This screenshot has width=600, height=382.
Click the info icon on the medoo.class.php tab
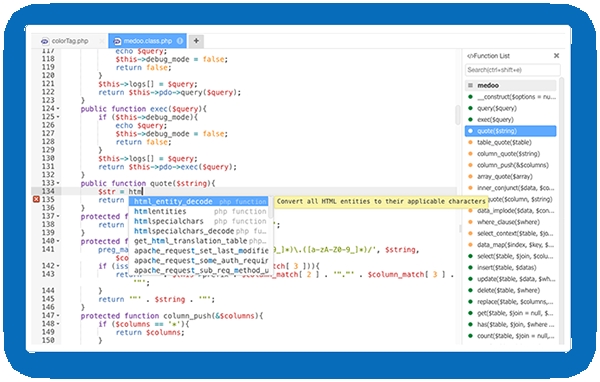[x=179, y=41]
